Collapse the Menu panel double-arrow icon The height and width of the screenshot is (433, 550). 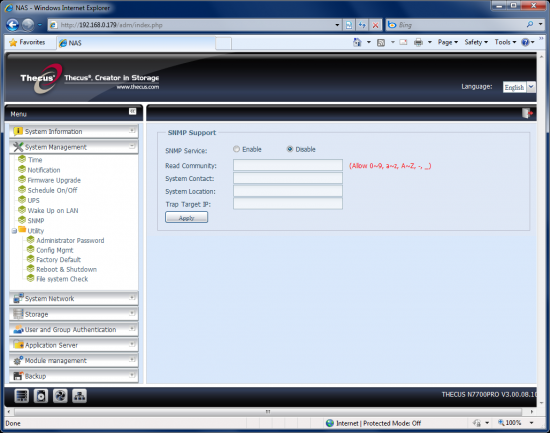pyautogui.click(x=132, y=111)
